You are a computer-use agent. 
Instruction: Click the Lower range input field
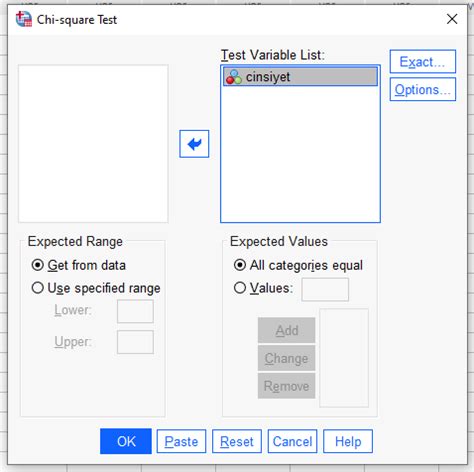(x=135, y=311)
